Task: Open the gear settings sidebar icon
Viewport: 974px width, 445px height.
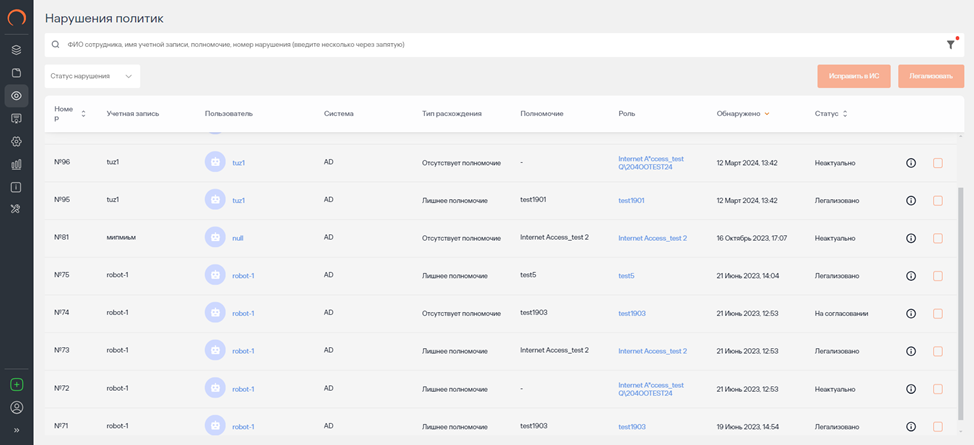Action: (17, 142)
